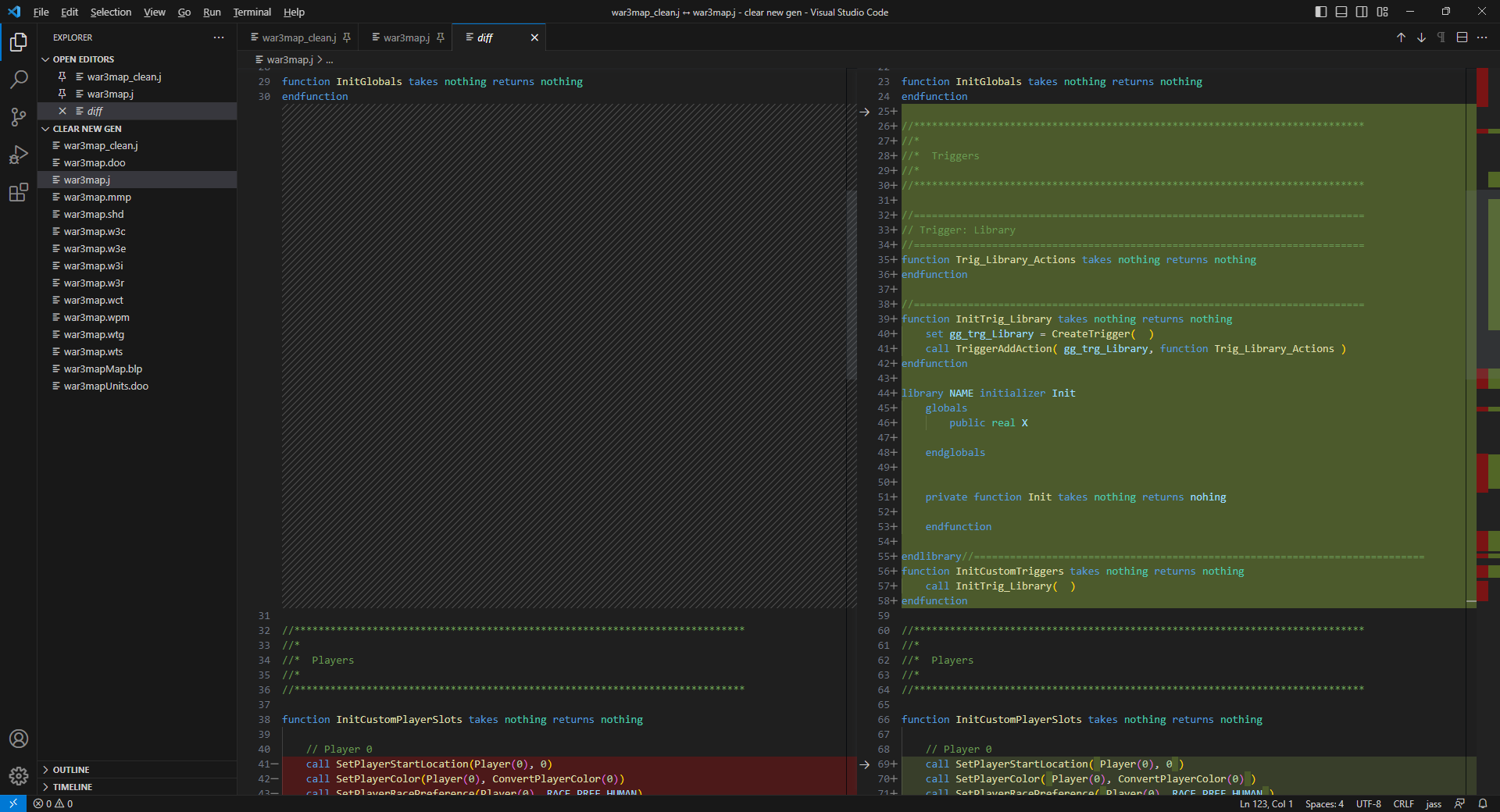Open the feedback icon in status bar
The image size is (1500, 812).
click(x=1459, y=803)
